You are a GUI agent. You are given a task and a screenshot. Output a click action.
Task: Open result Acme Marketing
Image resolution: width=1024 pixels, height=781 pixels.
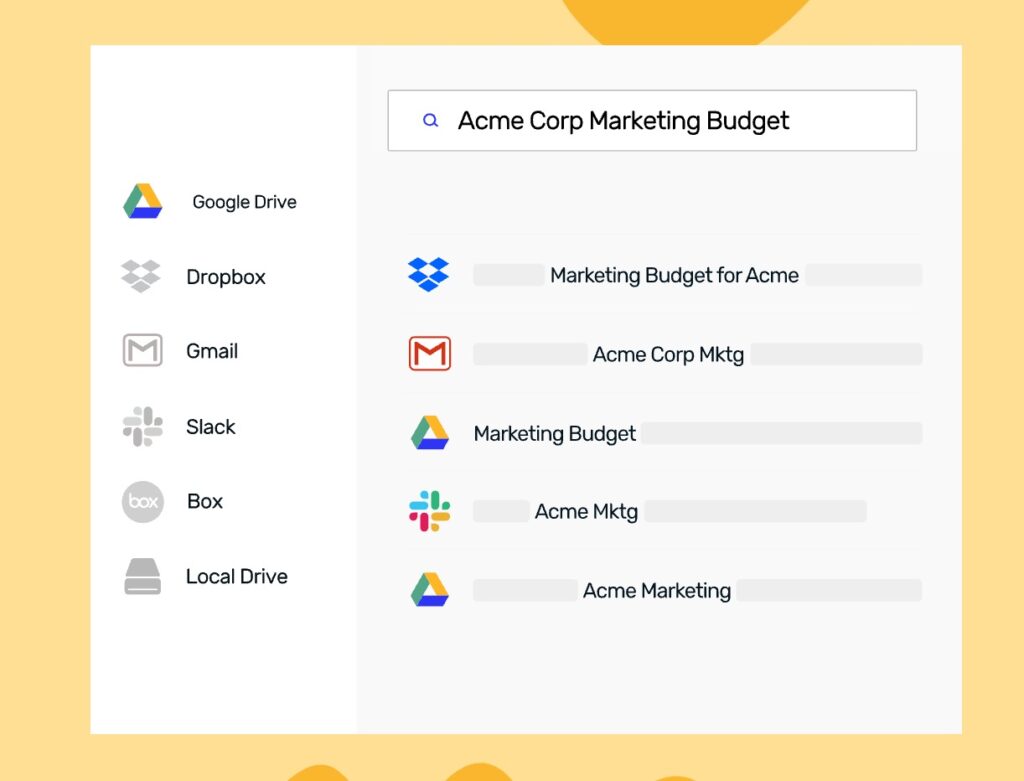656,591
